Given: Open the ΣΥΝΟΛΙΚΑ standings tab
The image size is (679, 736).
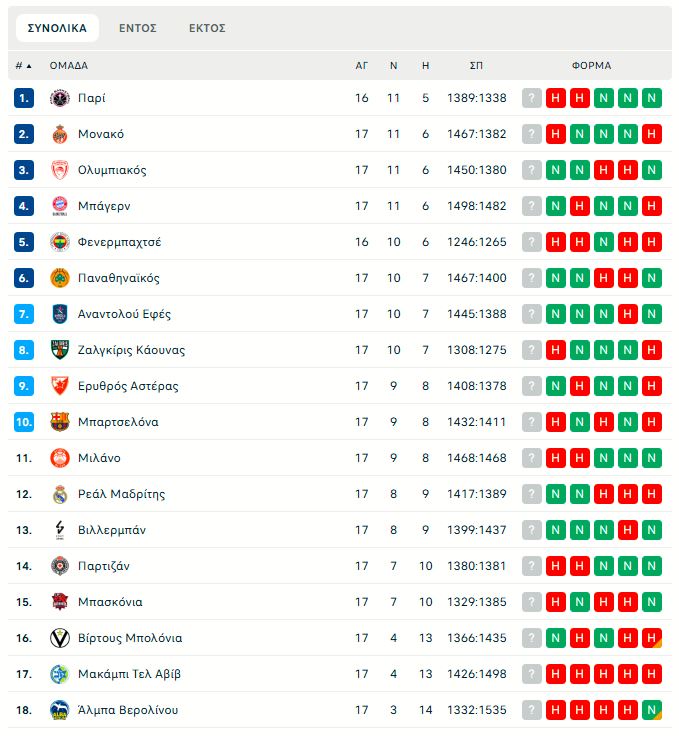Looking at the screenshot, I should [57, 28].
